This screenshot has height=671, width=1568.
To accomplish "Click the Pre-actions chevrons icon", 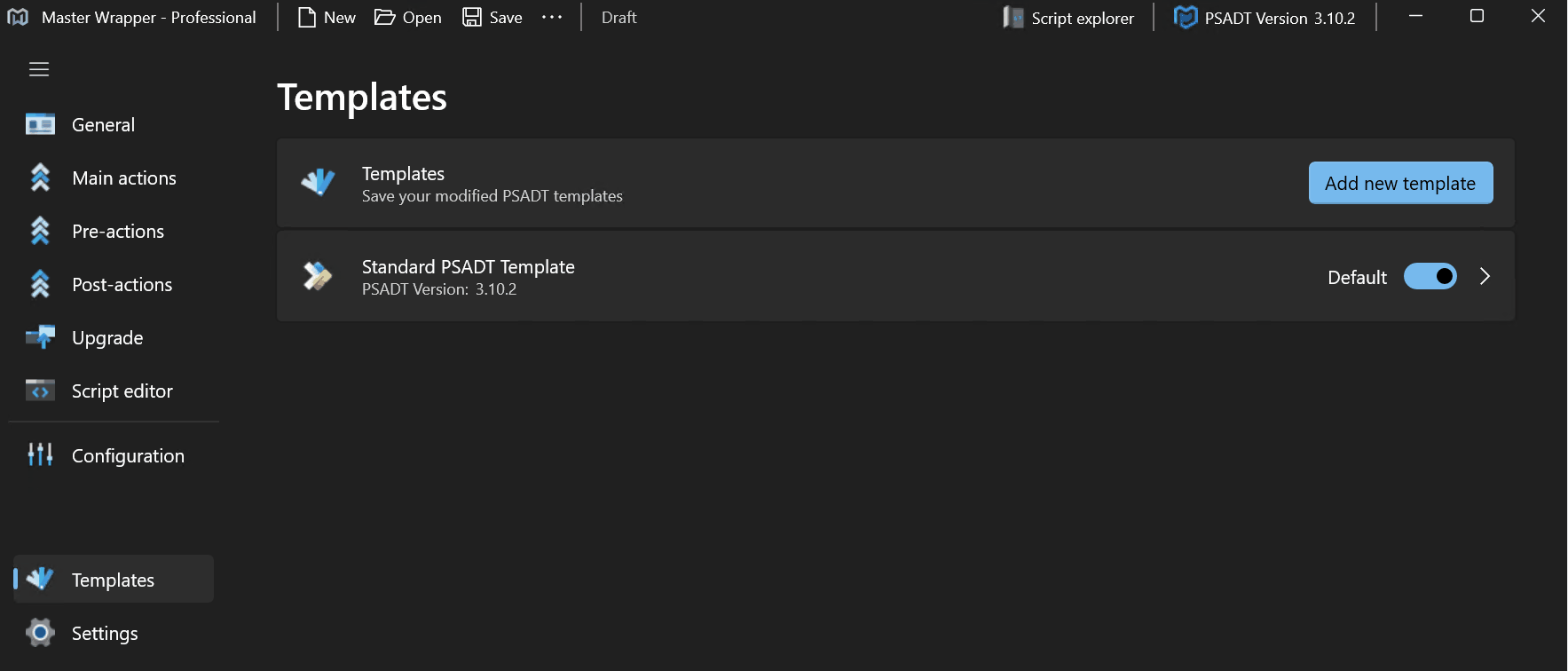I will [40, 231].
